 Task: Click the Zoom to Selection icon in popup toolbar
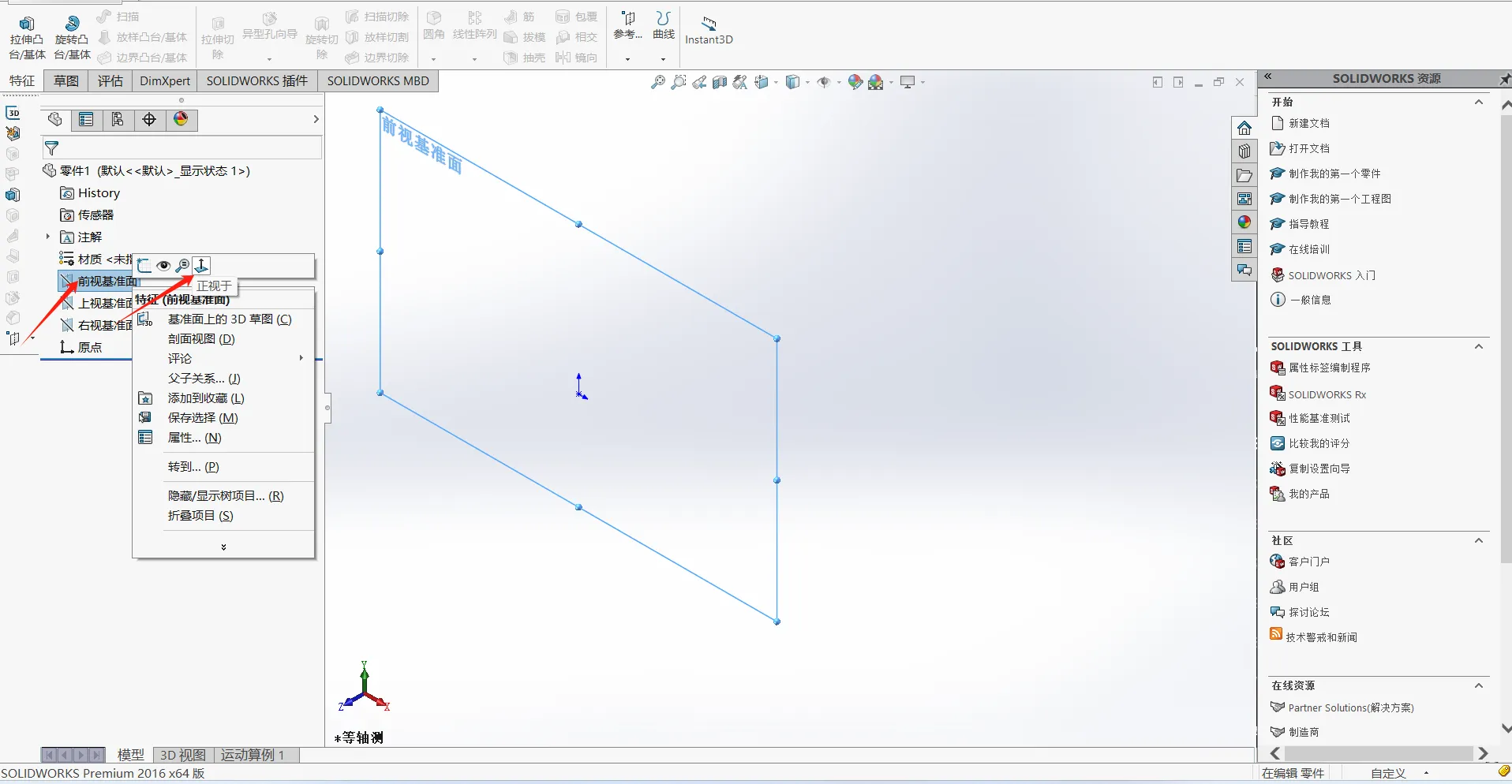coord(182,265)
